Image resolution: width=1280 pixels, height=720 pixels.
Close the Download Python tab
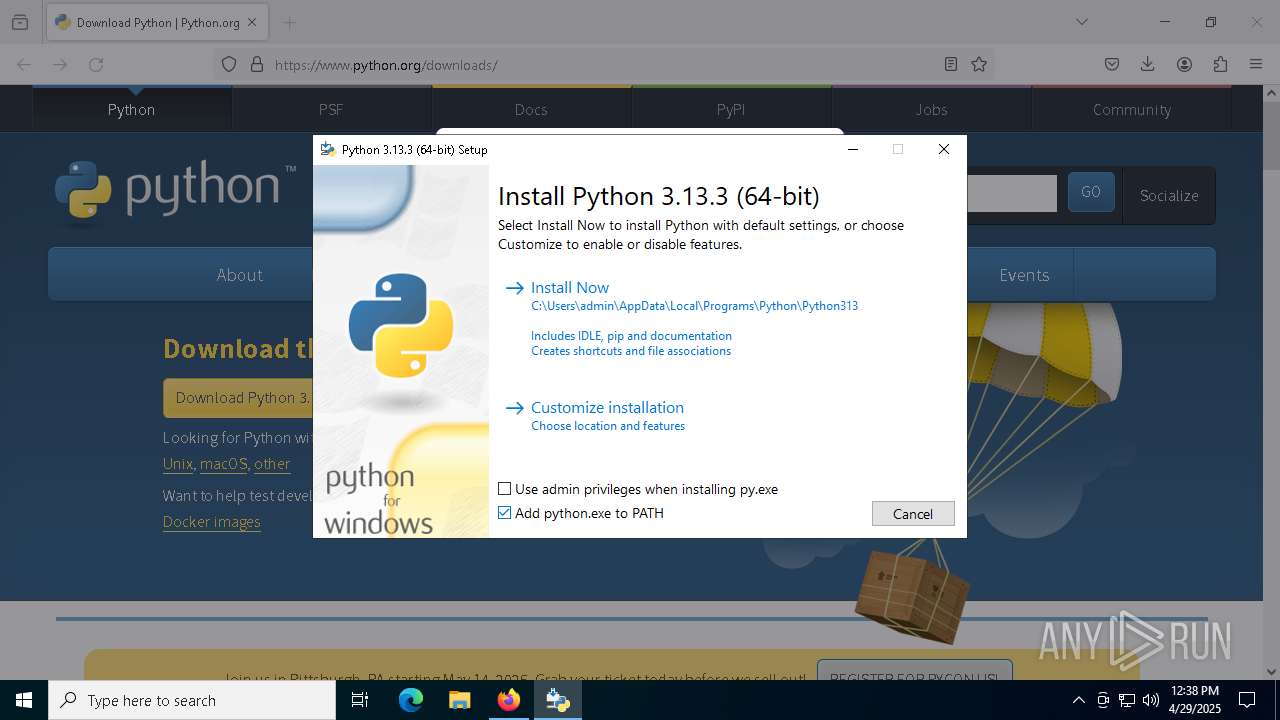click(252, 22)
